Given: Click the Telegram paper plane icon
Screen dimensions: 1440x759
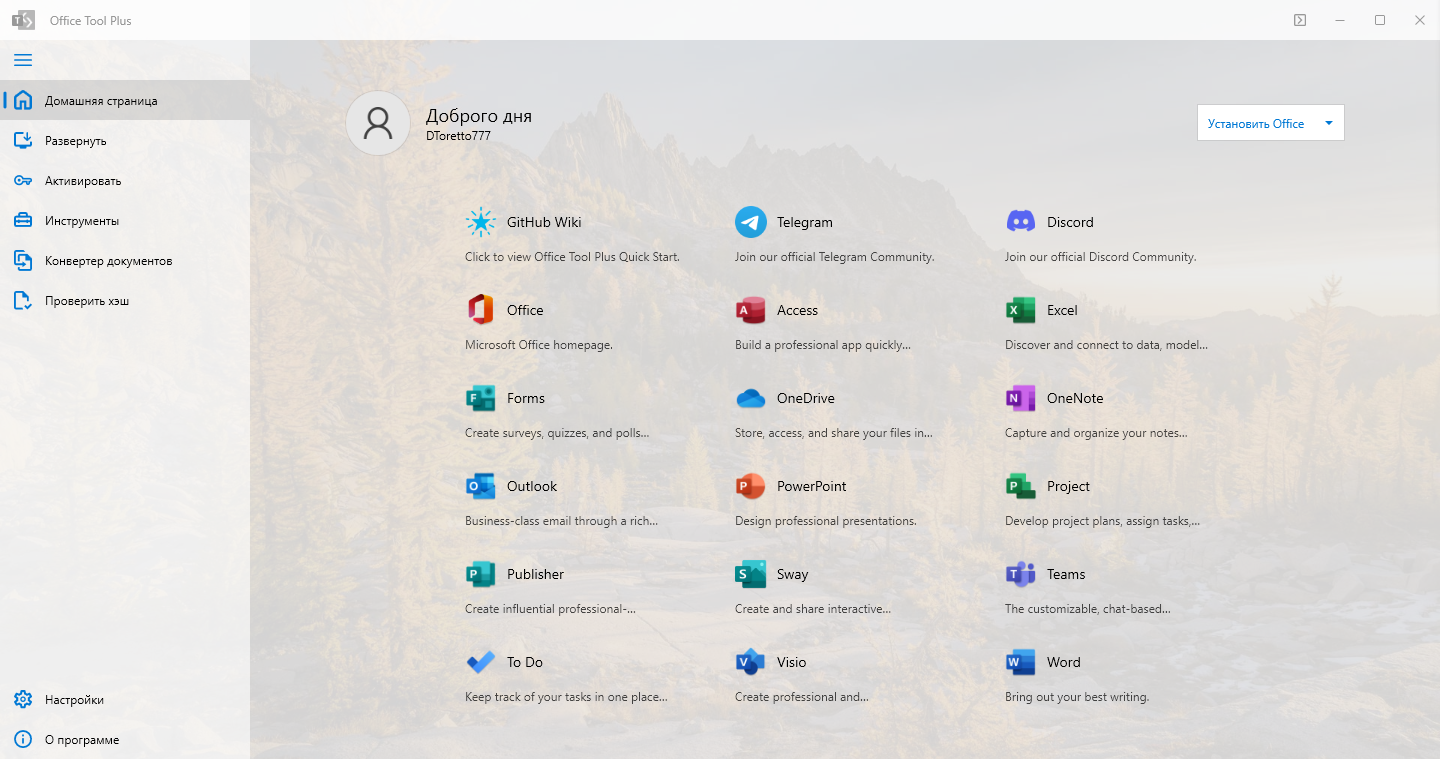Looking at the screenshot, I should [x=751, y=222].
